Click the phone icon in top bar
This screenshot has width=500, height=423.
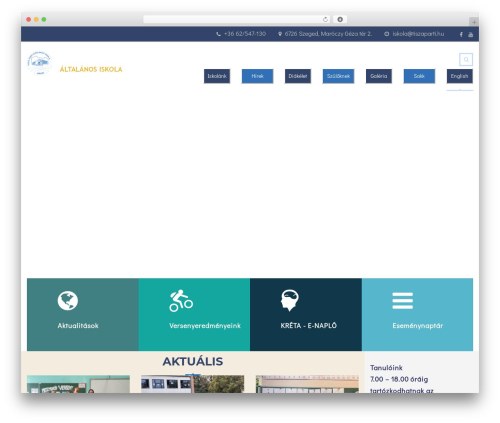(218, 34)
